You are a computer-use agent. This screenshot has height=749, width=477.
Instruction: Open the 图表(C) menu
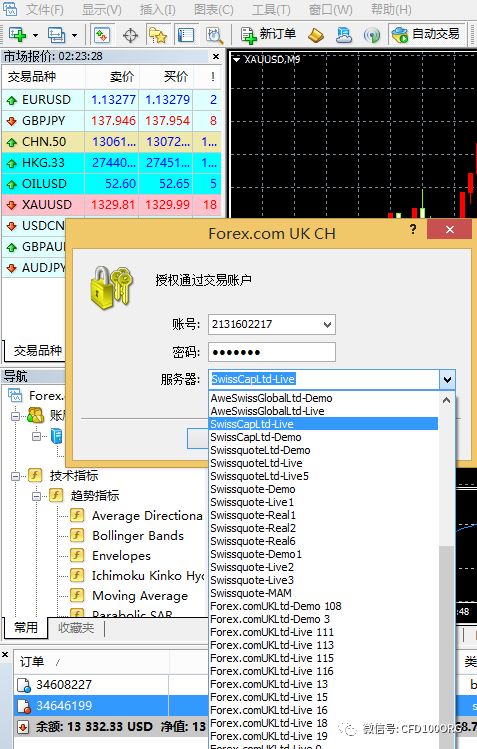[x=213, y=9]
